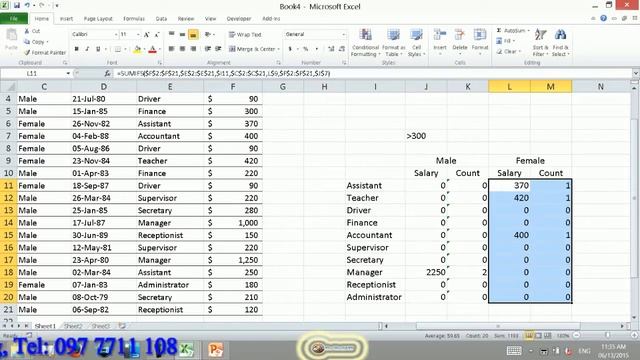
Task: Open Sort & Filter menu
Action: pos(540,43)
